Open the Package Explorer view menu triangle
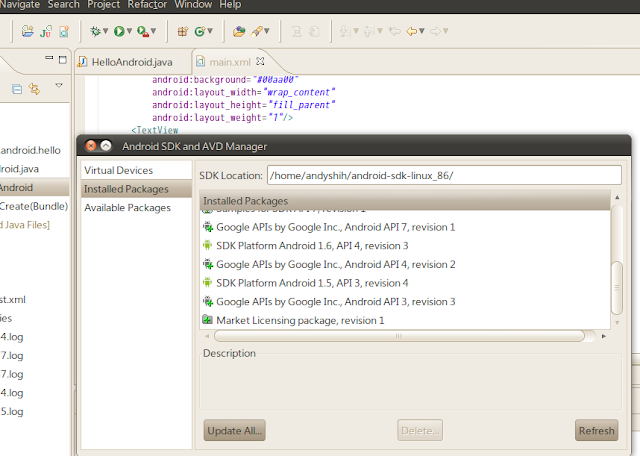 tap(59, 85)
